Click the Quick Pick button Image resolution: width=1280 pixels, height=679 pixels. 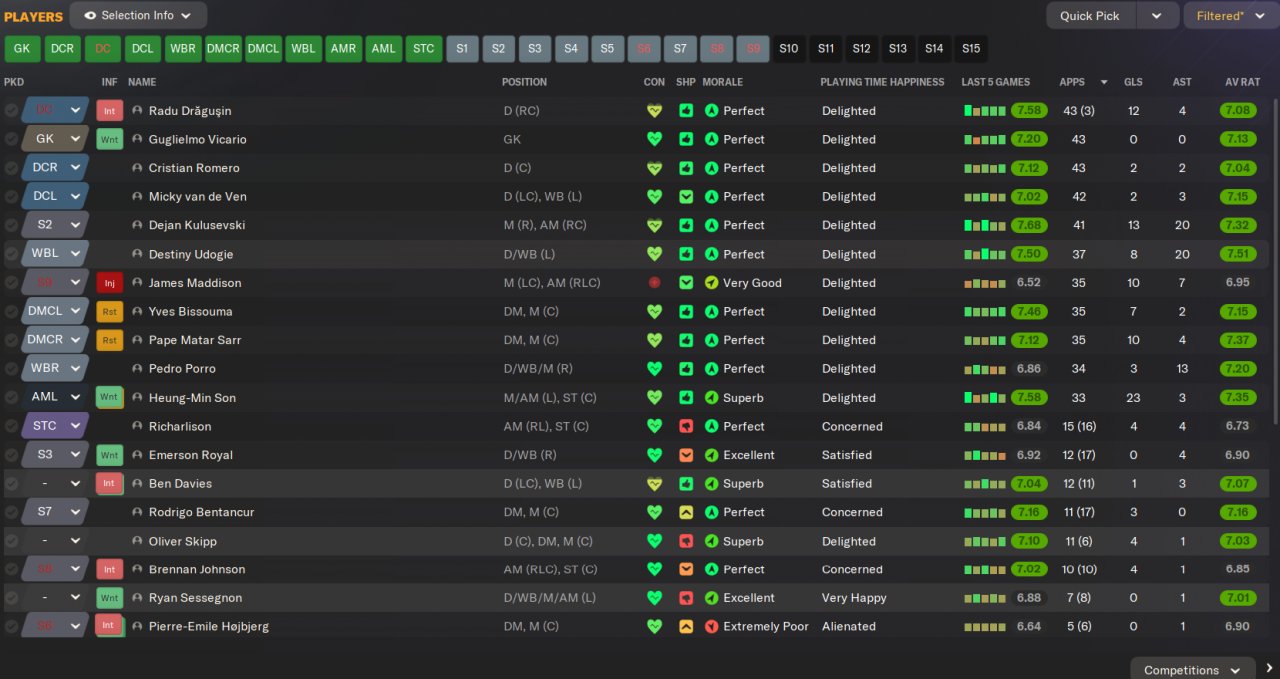1090,15
